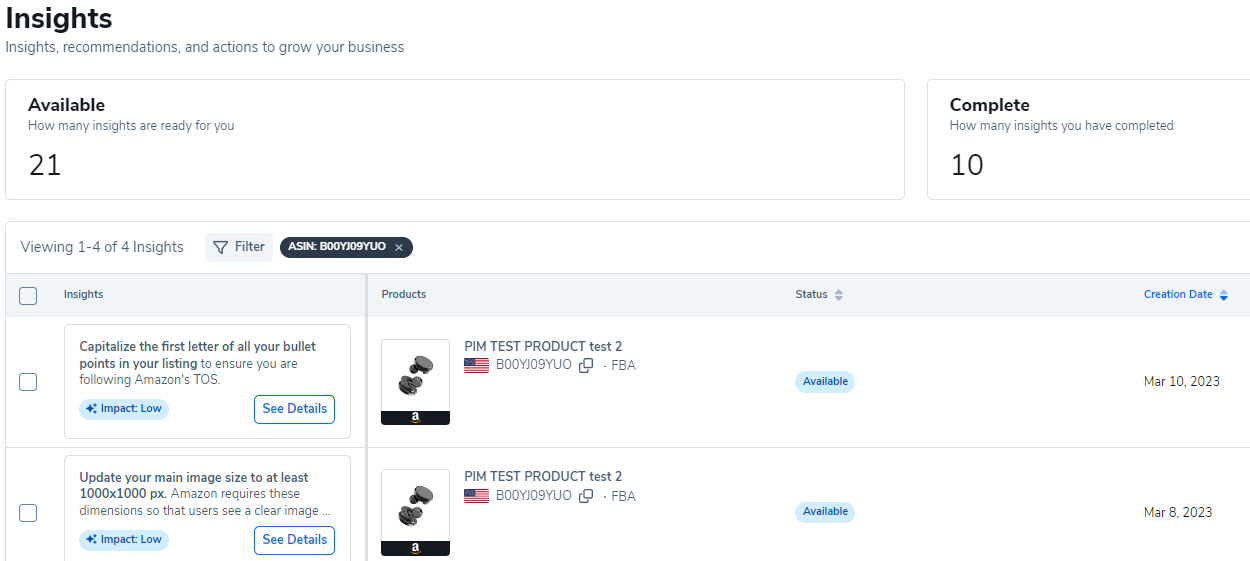
Task: Click sparkle Impact: Low badge on capitalize insight
Action: (124, 409)
